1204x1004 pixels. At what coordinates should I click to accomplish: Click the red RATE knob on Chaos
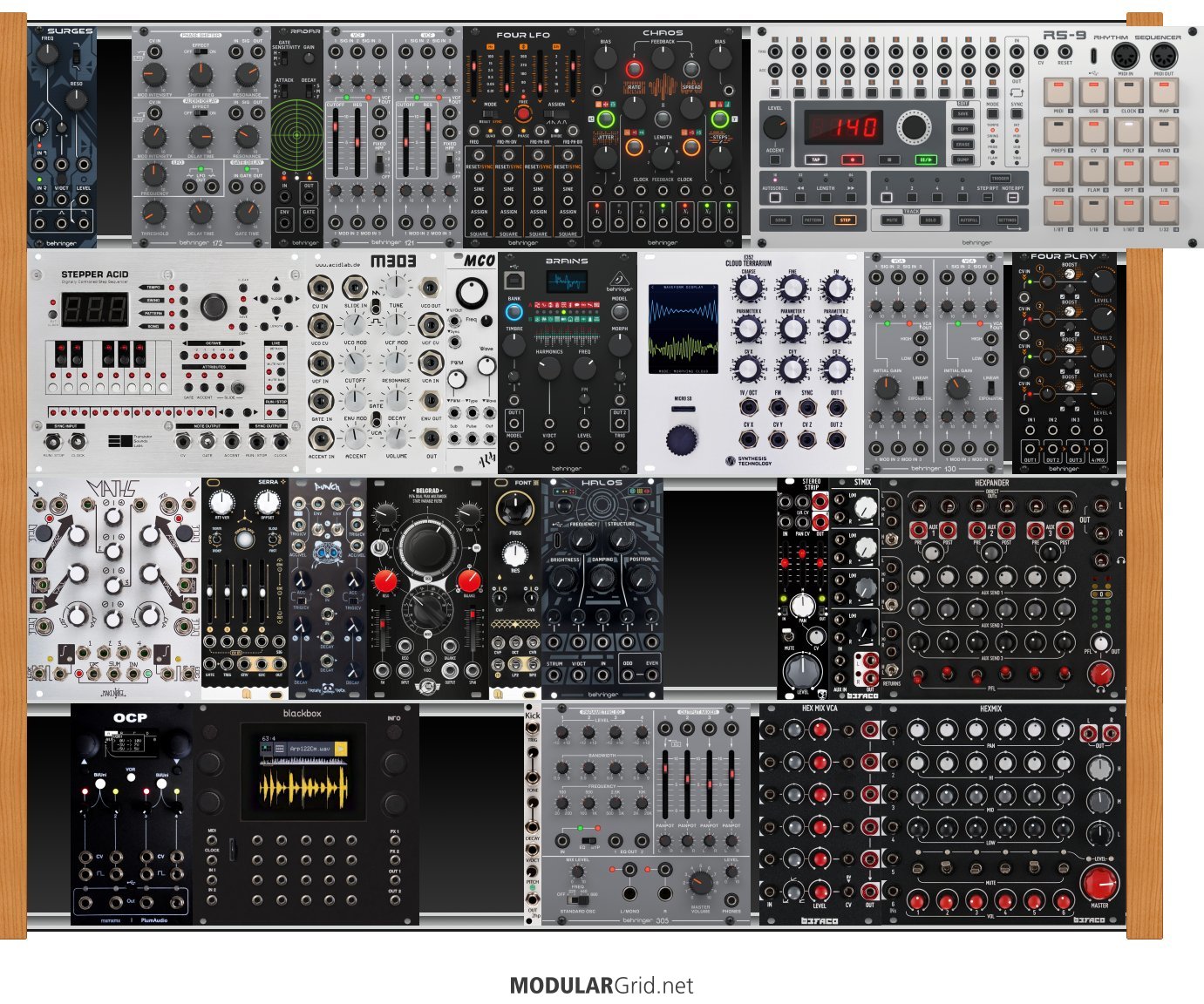(635, 70)
